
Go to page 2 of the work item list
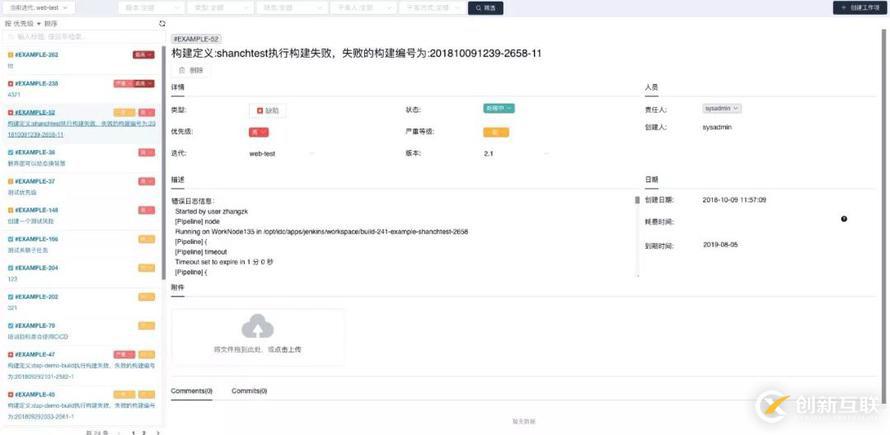(x=144, y=433)
